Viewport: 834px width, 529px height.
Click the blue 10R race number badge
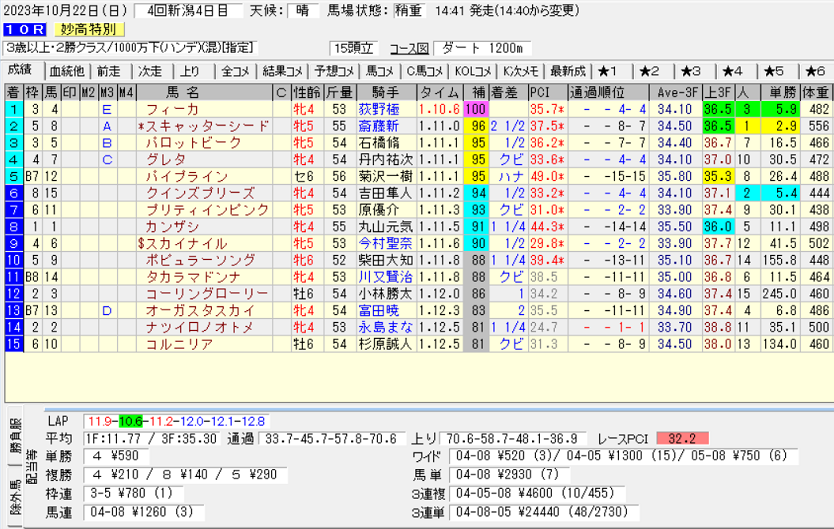coord(21,29)
